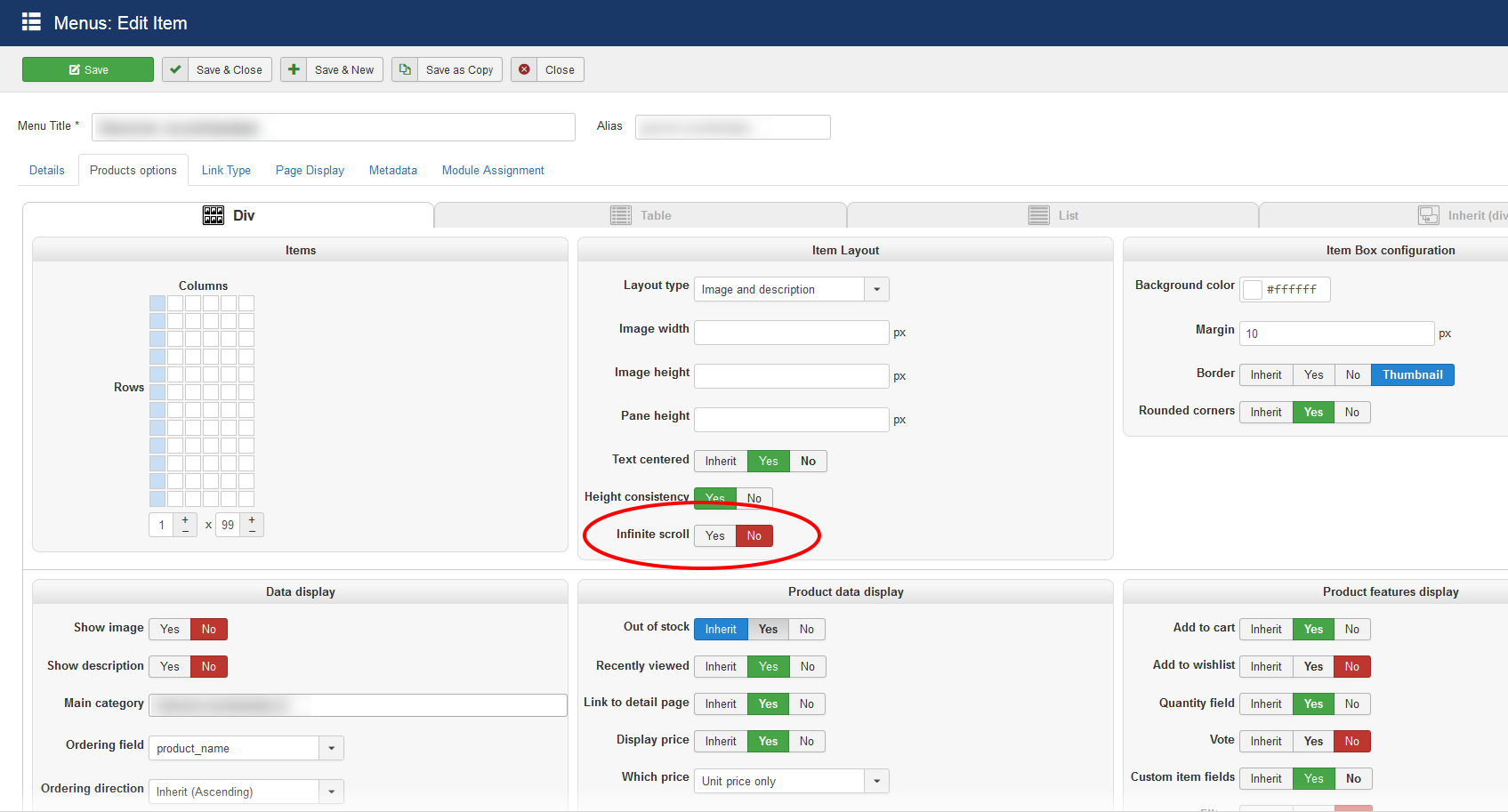Viewport: 1508px width, 812px height.
Task: Click the Table layout icon
Action: coord(621,215)
